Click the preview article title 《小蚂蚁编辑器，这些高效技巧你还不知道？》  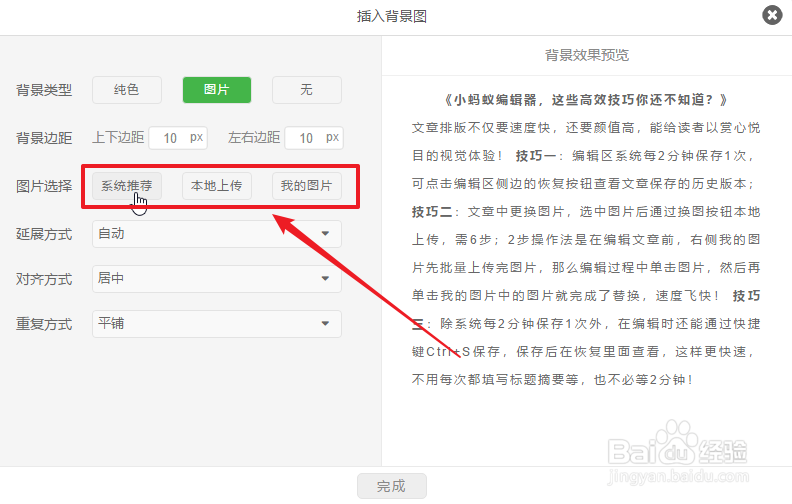(586, 100)
